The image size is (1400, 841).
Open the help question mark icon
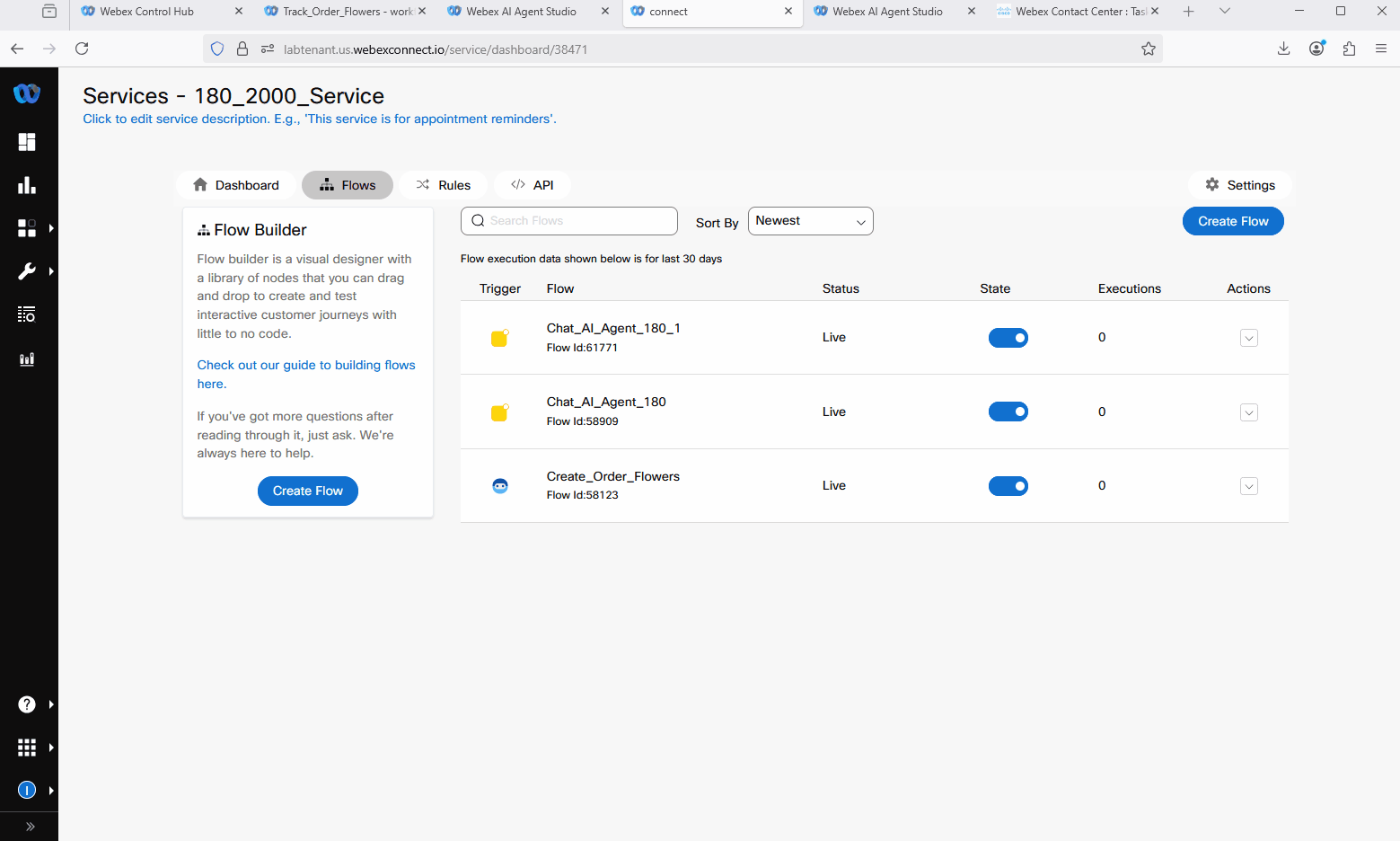pos(27,704)
